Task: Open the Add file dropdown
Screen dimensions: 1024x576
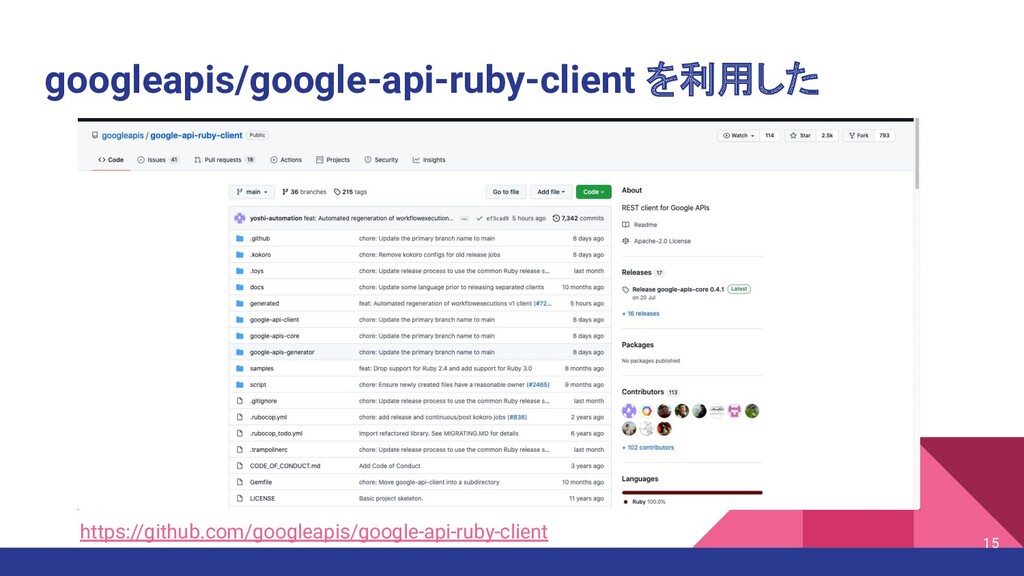Action: [x=551, y=192]
